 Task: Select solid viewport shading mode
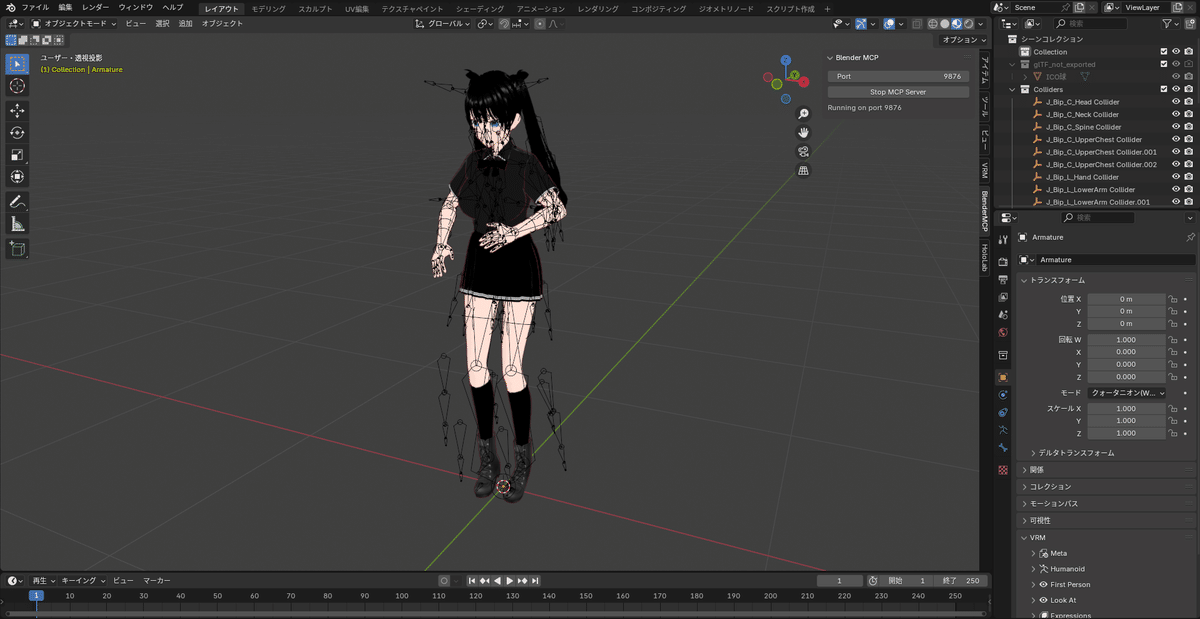945,23
